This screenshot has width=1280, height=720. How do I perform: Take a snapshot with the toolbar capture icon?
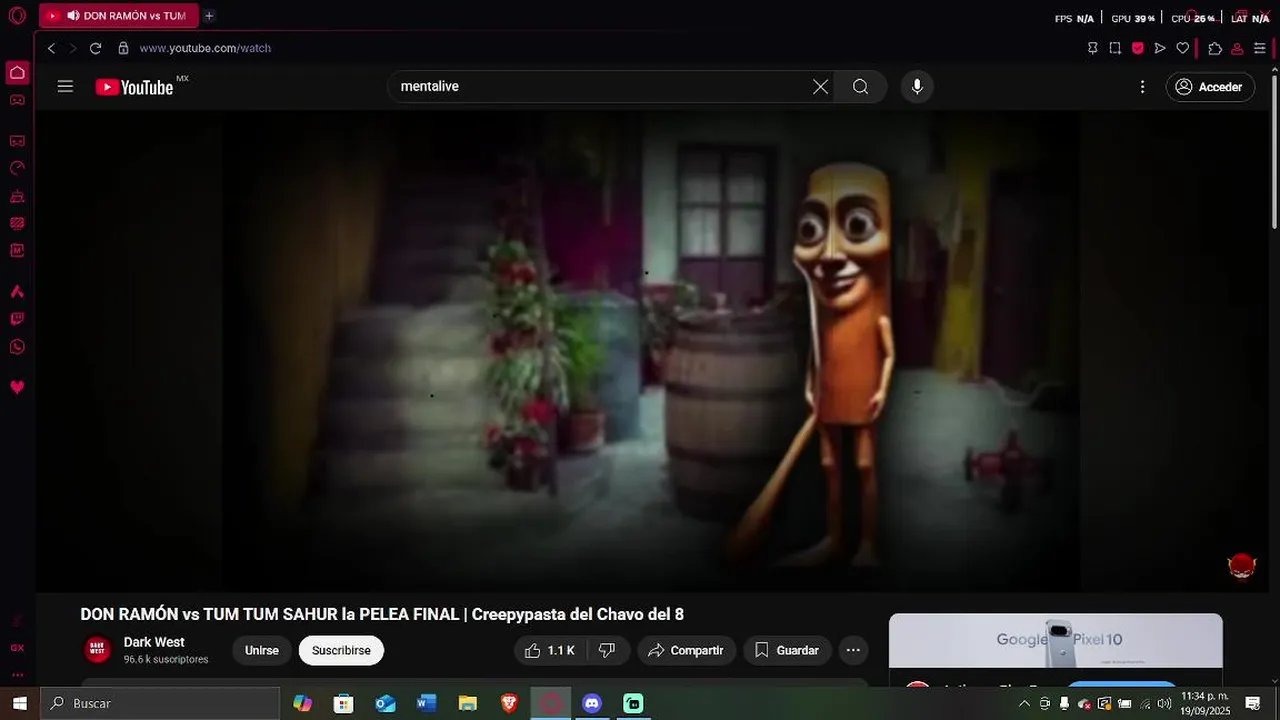coord(1115,48)
